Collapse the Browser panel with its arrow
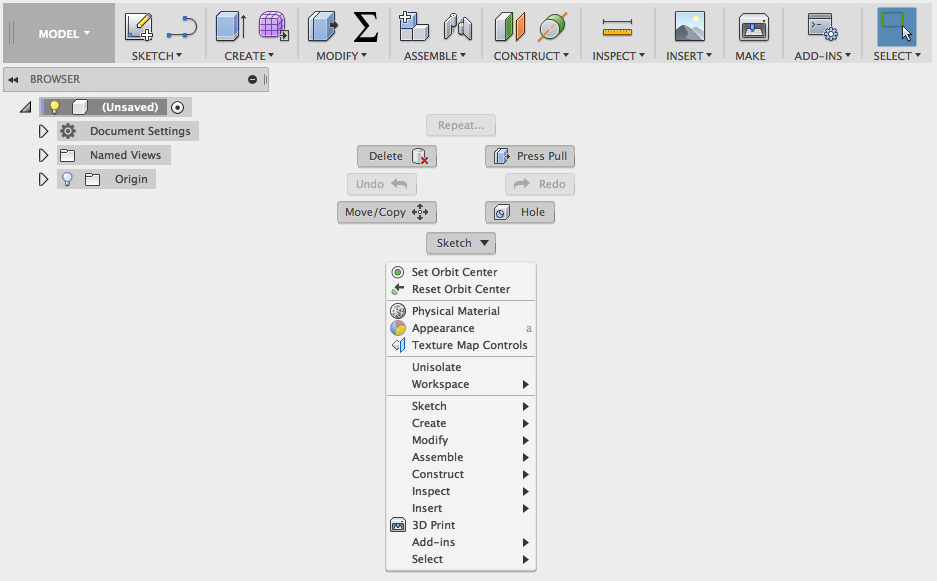The image size is (937, 581). click(14, 78)
